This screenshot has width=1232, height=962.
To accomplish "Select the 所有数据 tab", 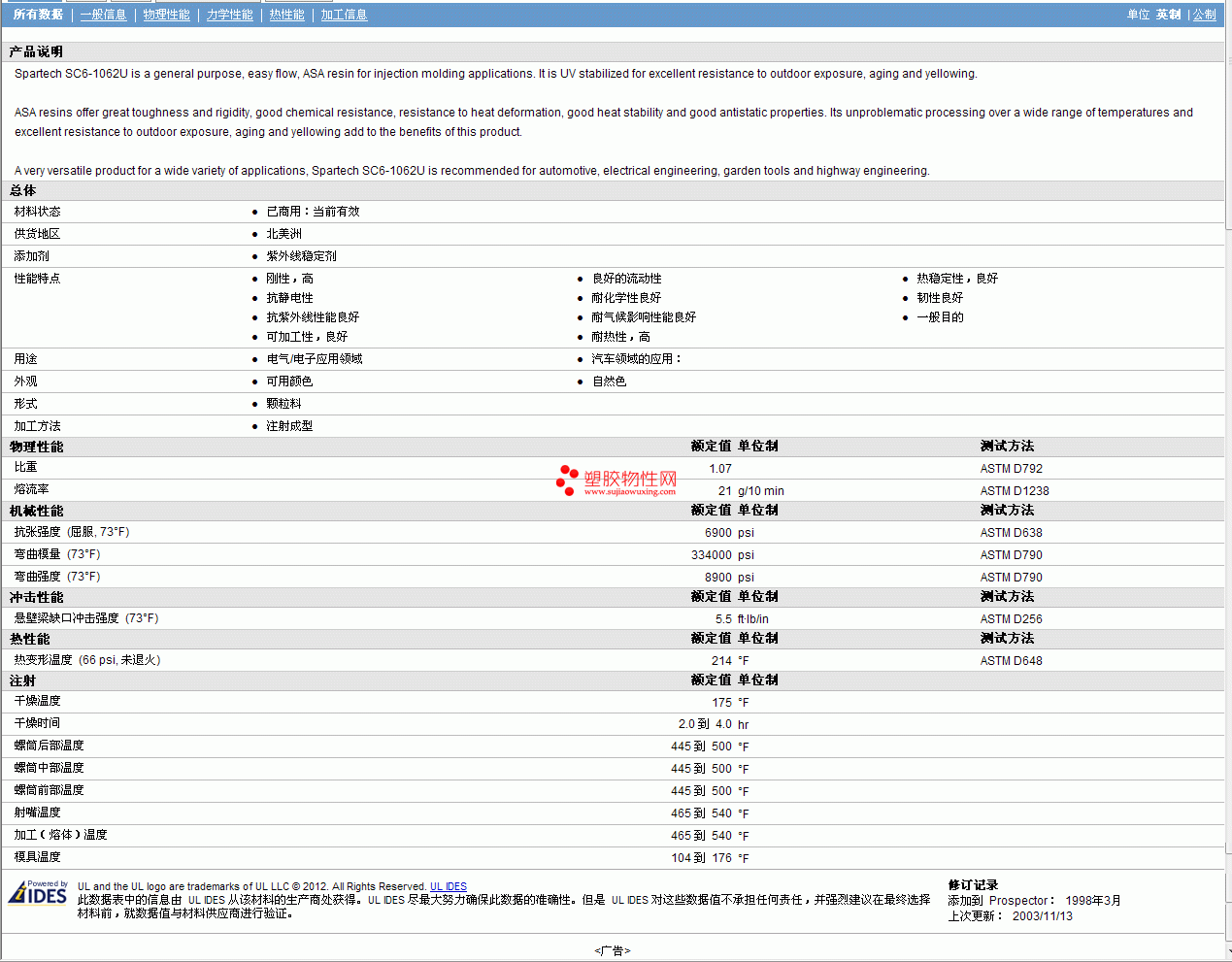I will pyautogui.click(x=38, y=15).
